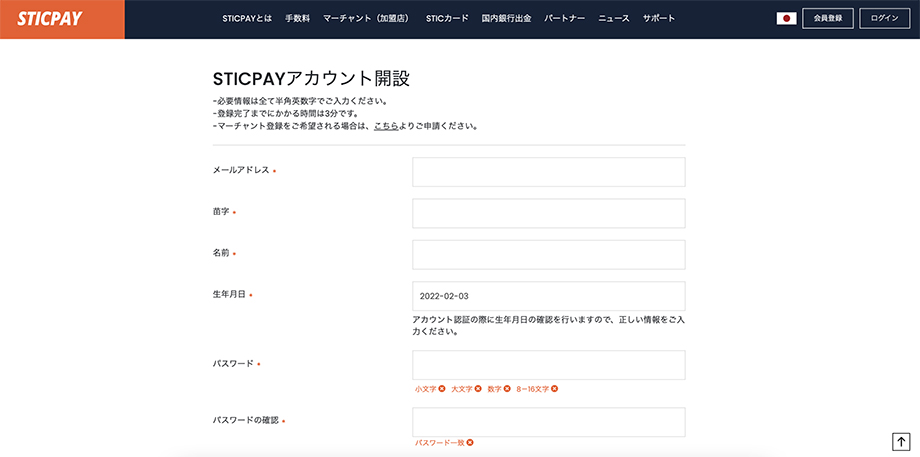
Task: Click the 生年月日 date field
Action: click(549, 296)
